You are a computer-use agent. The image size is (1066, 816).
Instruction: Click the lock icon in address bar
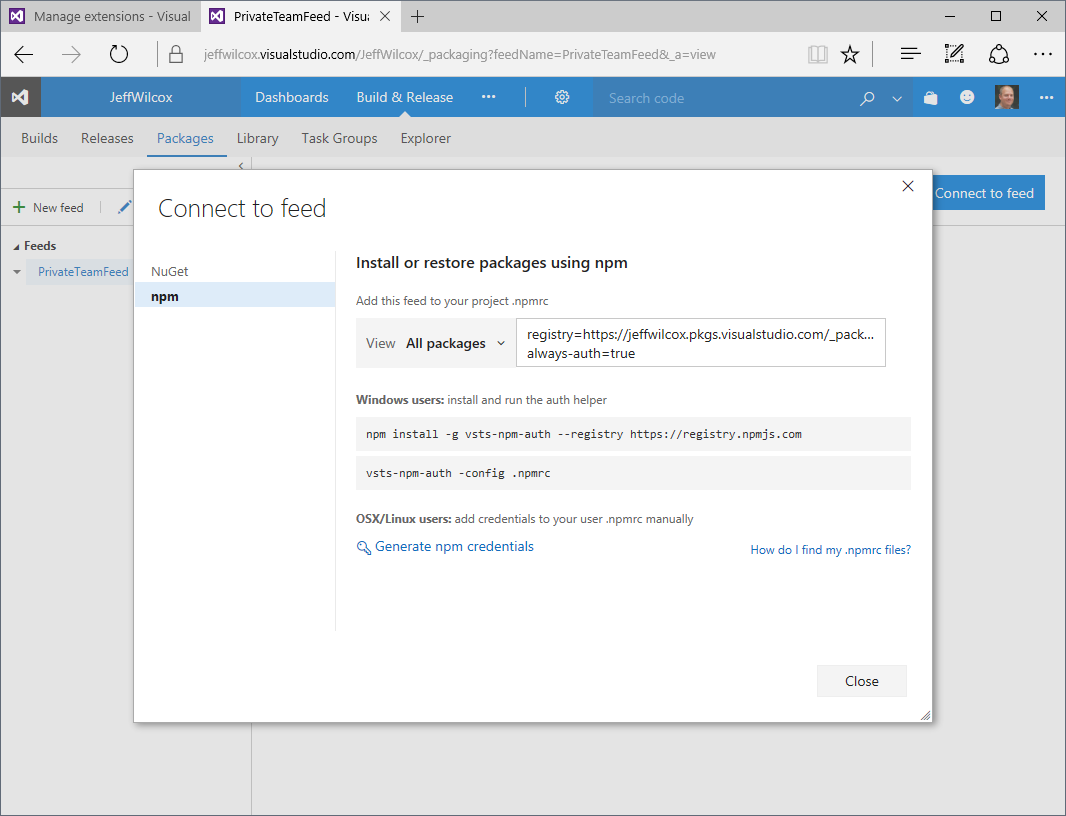[175, 54]
